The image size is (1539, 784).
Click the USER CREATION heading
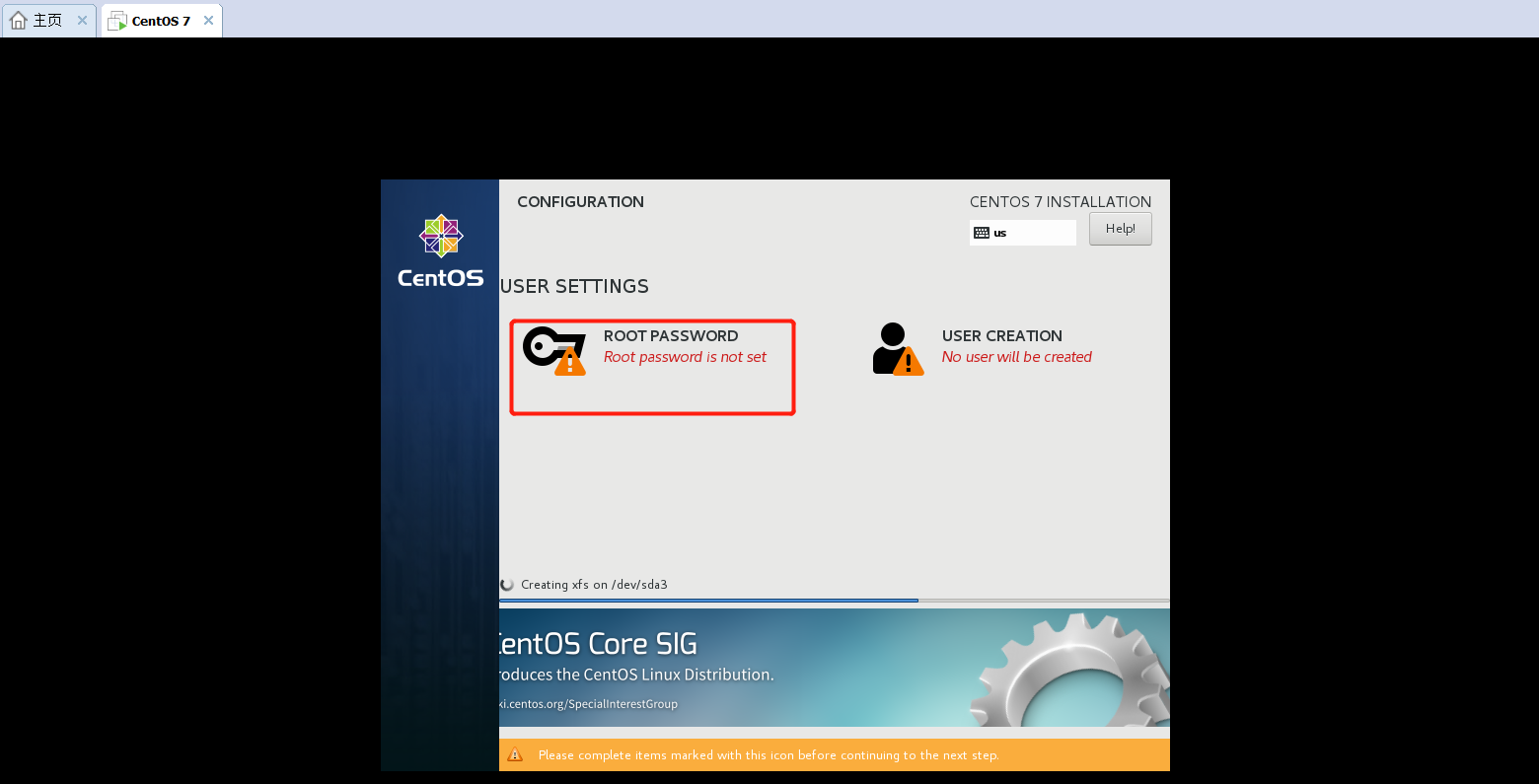click(x=1002, y=336)
